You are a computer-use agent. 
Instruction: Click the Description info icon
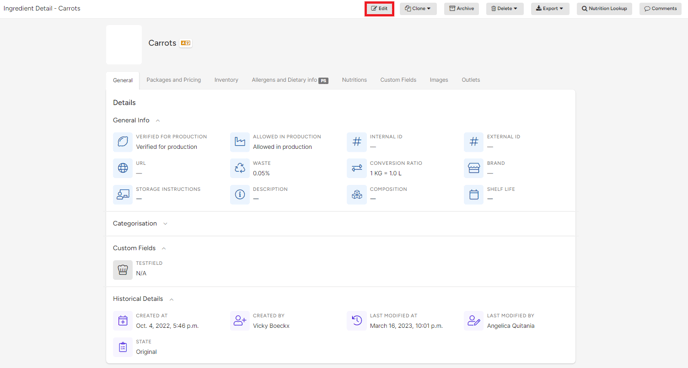240,194
